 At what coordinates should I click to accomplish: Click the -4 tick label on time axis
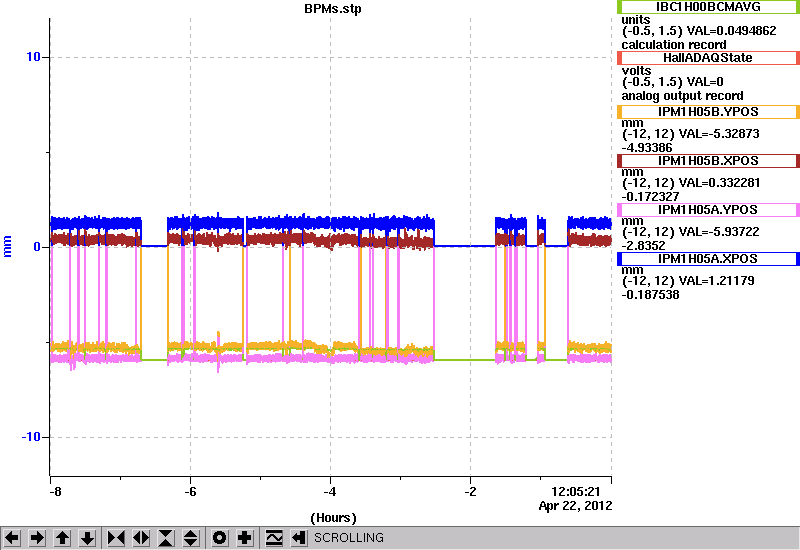tap(330, 492)
